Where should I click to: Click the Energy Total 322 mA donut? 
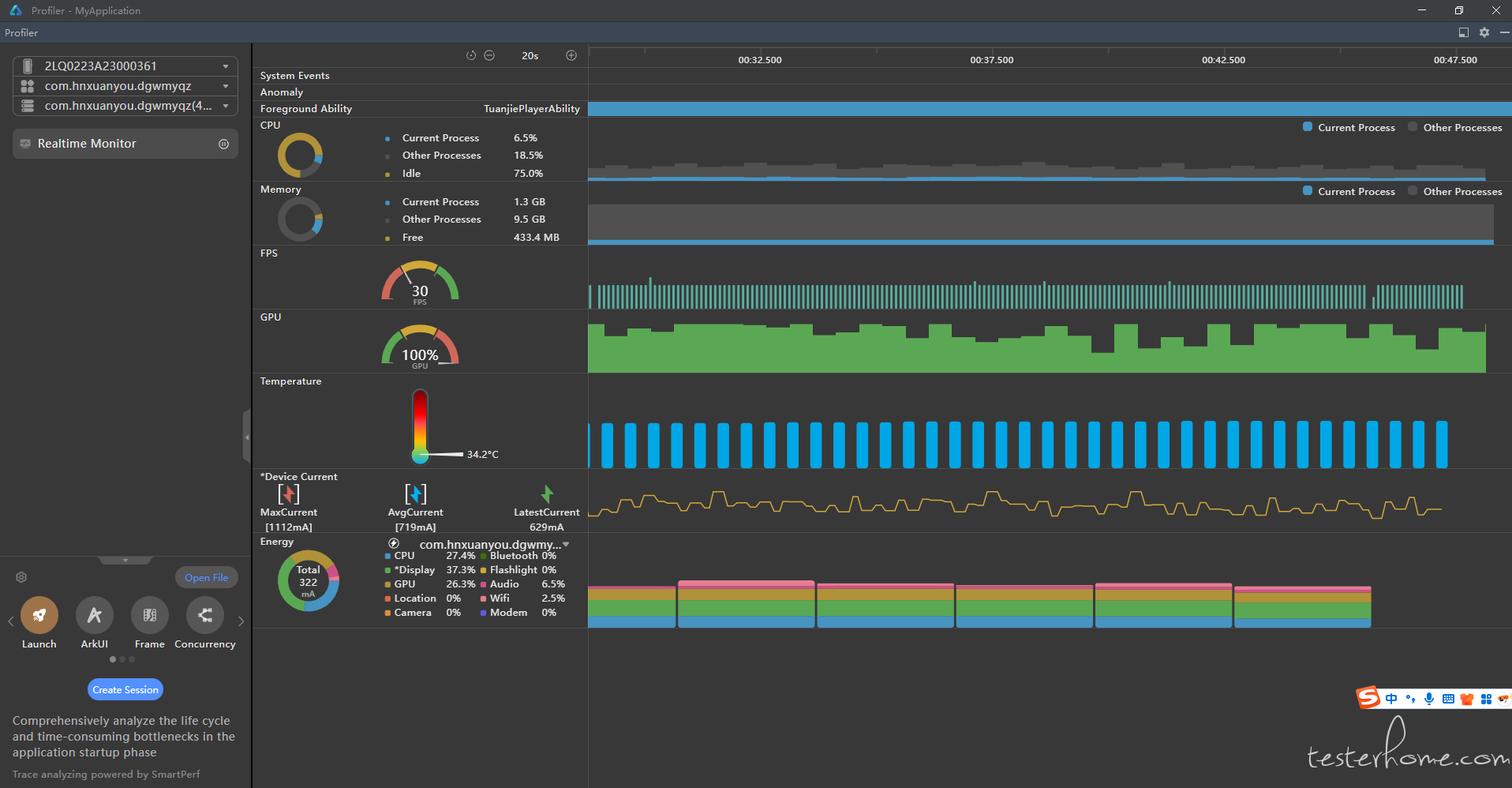coord(309,581)
